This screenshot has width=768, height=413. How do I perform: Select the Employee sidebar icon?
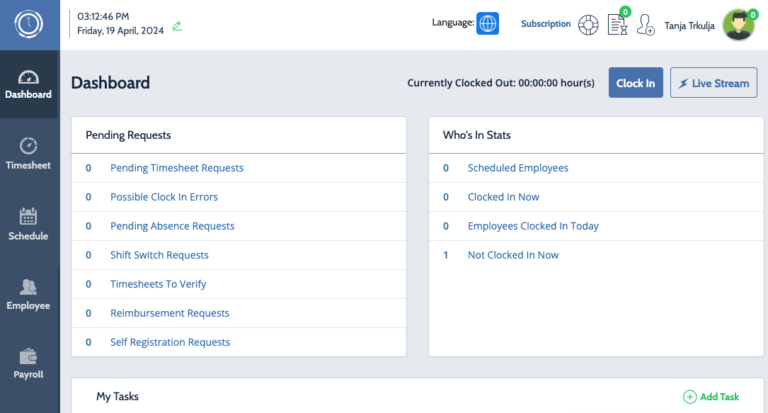29,294
